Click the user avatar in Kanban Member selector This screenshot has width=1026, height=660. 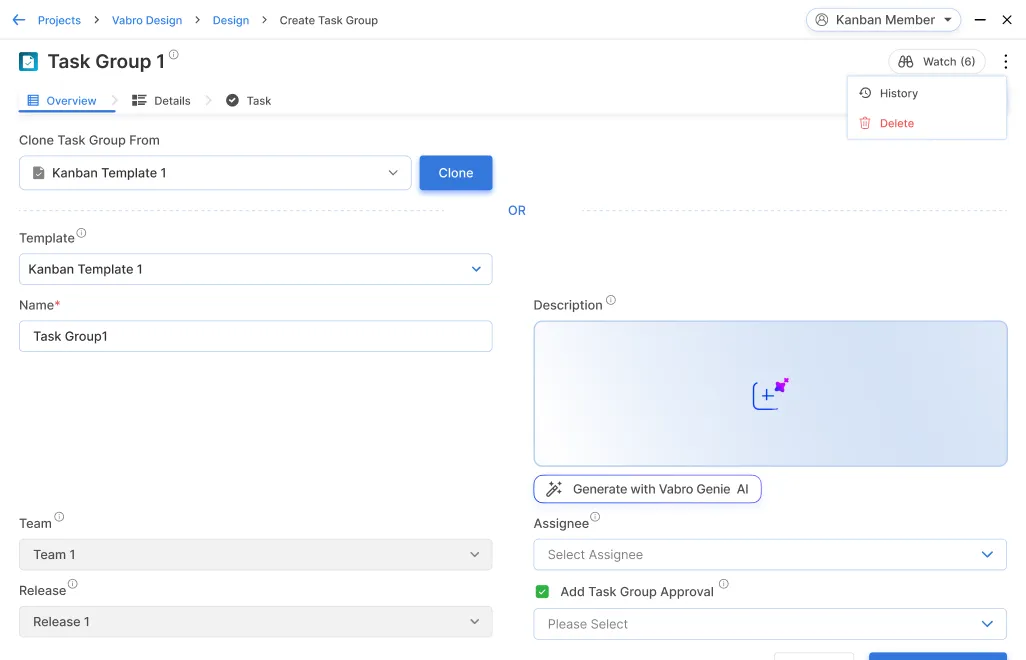pyautogui.click(x=821, y=19)
